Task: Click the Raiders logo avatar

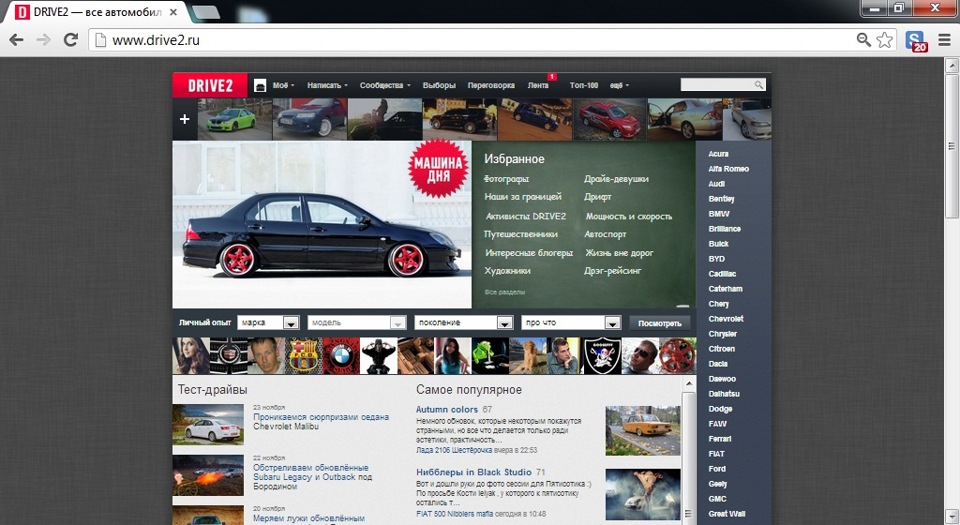Action: (x=602, y=356)
